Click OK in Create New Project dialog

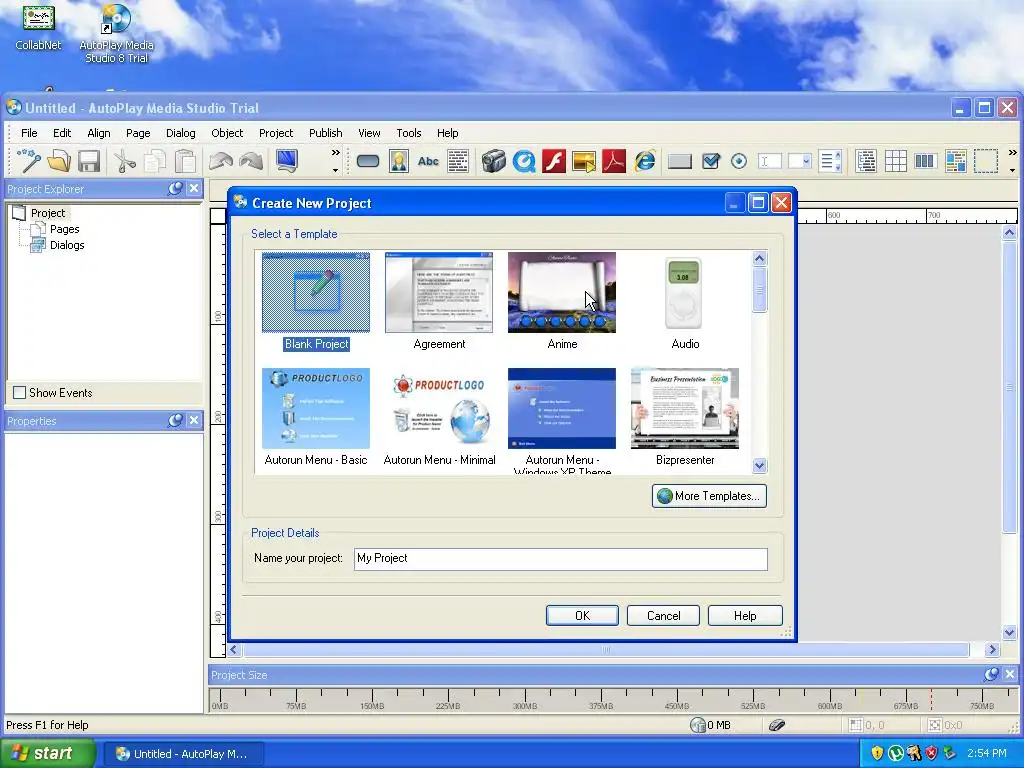[x=582, y=615]
